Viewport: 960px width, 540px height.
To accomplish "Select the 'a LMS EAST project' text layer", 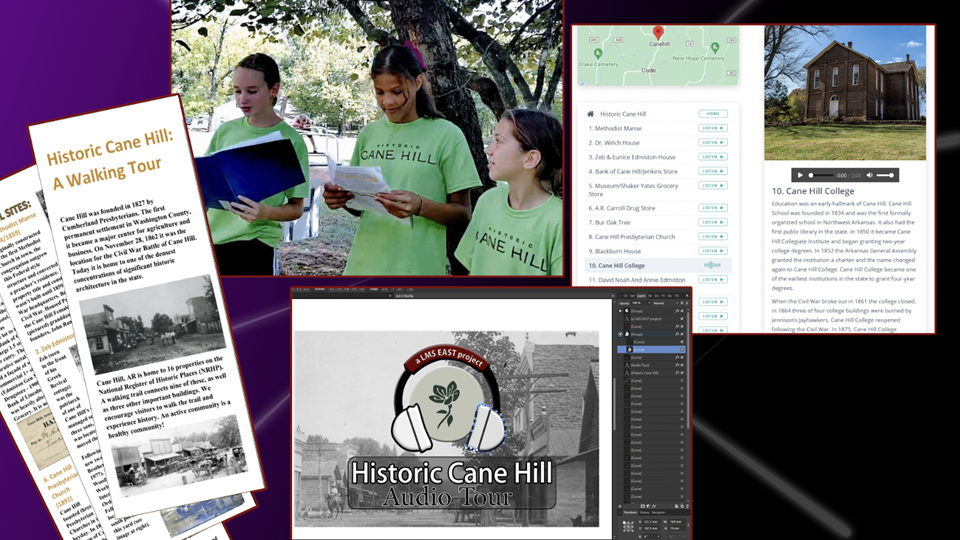I will coord(651,319).
